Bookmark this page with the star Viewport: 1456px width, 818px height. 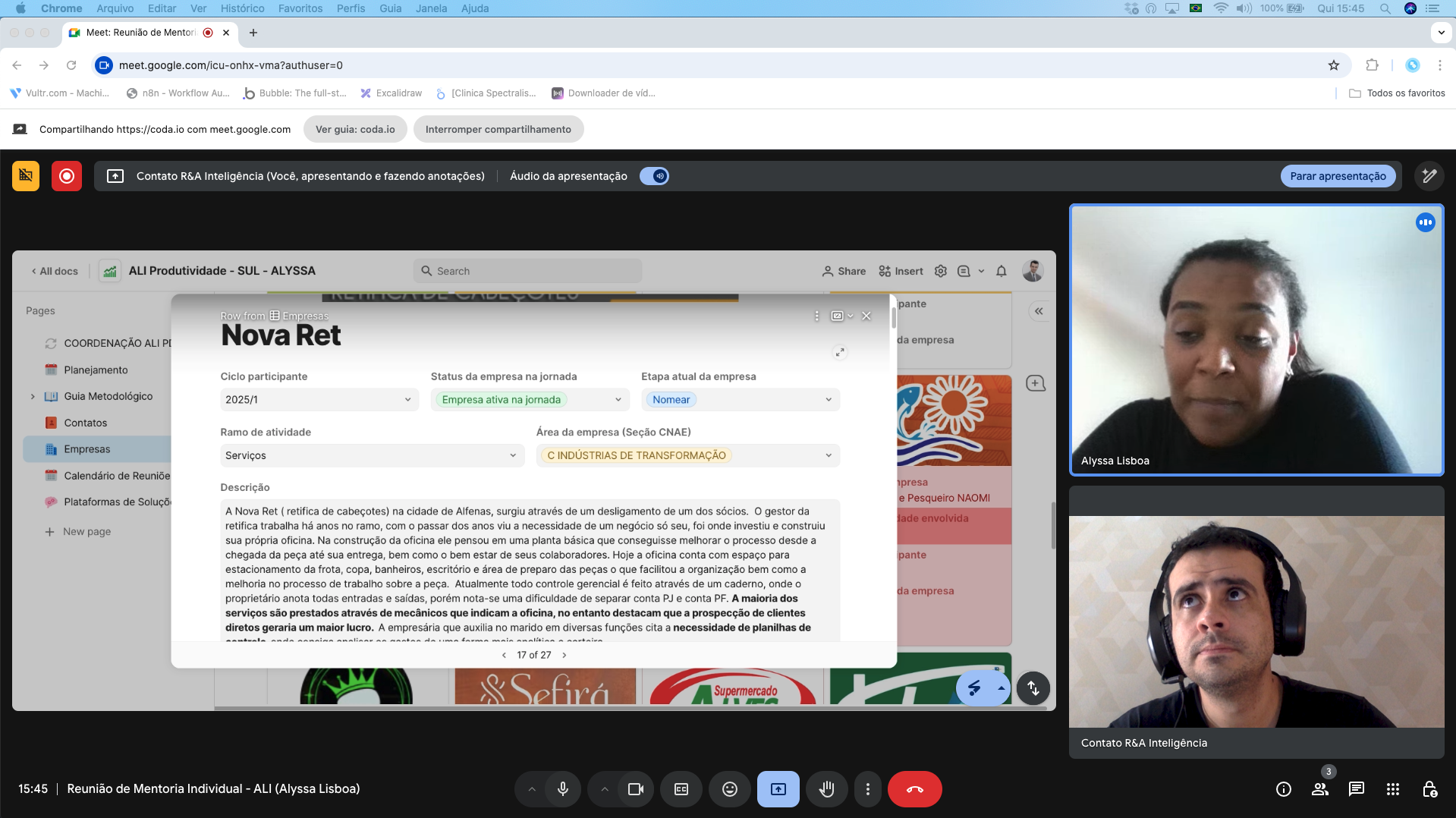point(1334,65)
